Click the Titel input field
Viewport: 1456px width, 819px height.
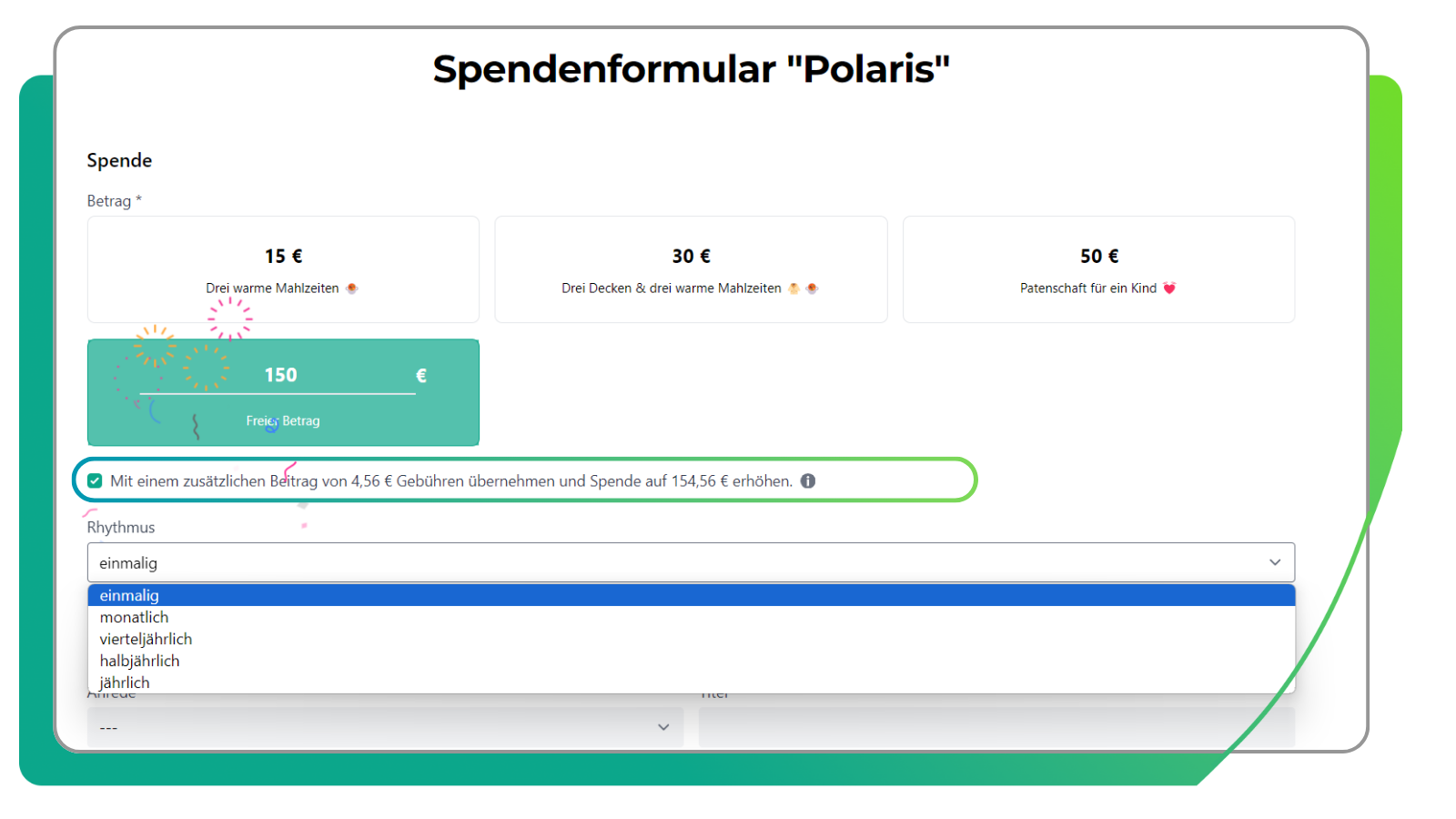[x=996, y=728]
